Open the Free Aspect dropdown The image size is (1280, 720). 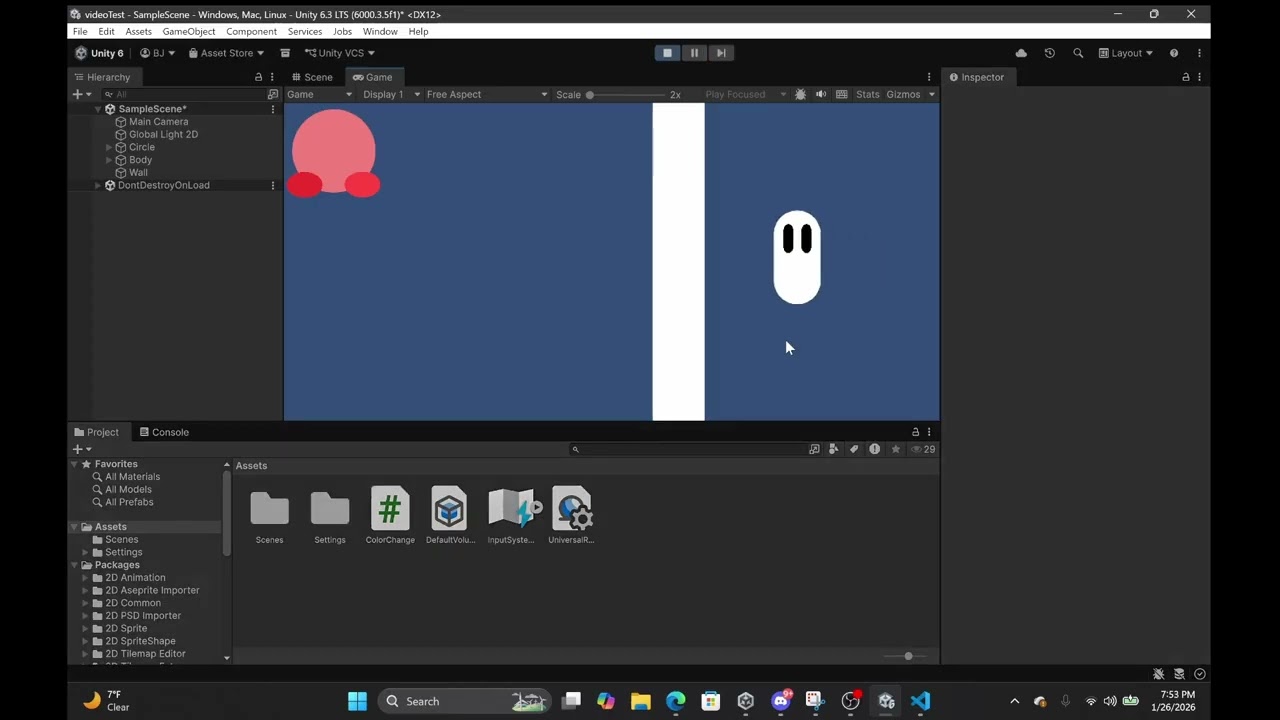(x=487, y=94)
